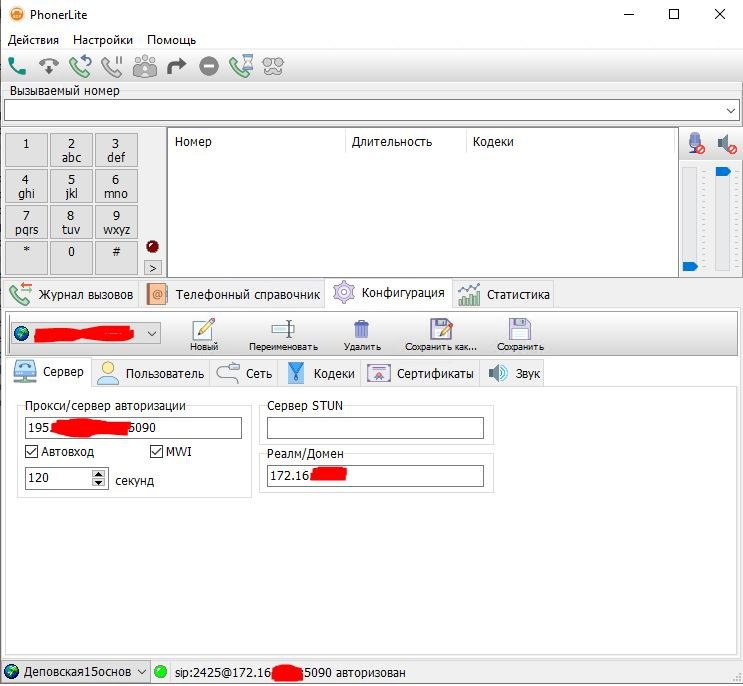Click the 120 seconds value field
Image resolution: width=743 pixels, height=686 pixels.
pos(59,478)
